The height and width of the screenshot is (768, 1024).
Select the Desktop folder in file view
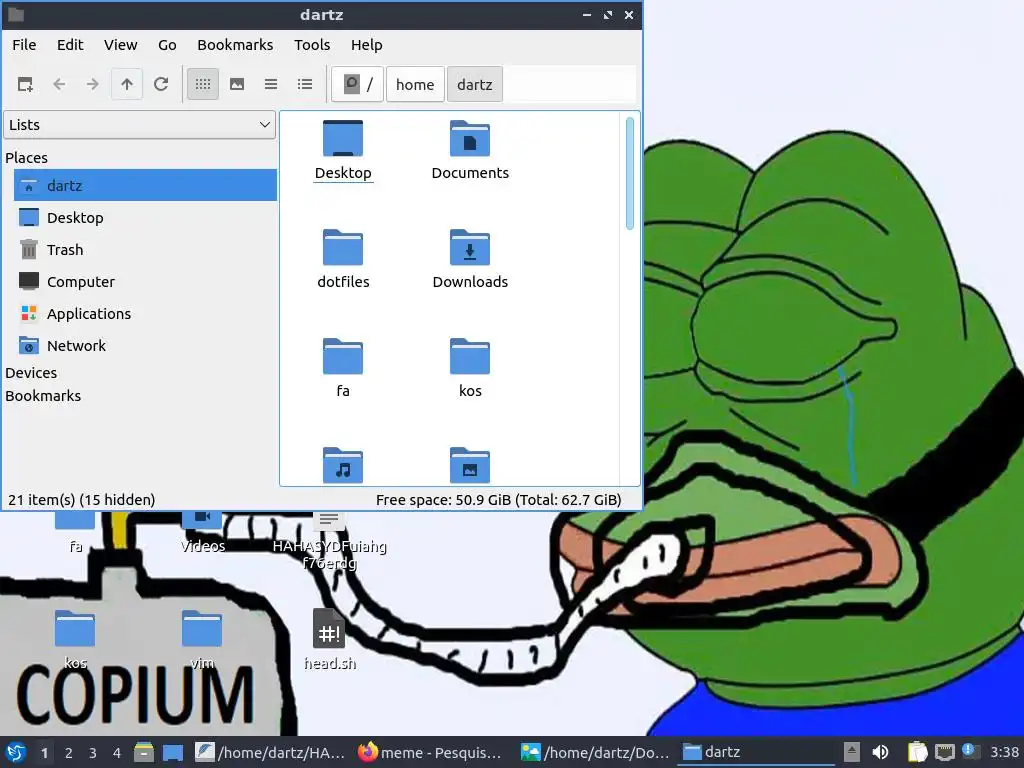tap(343, 150)
